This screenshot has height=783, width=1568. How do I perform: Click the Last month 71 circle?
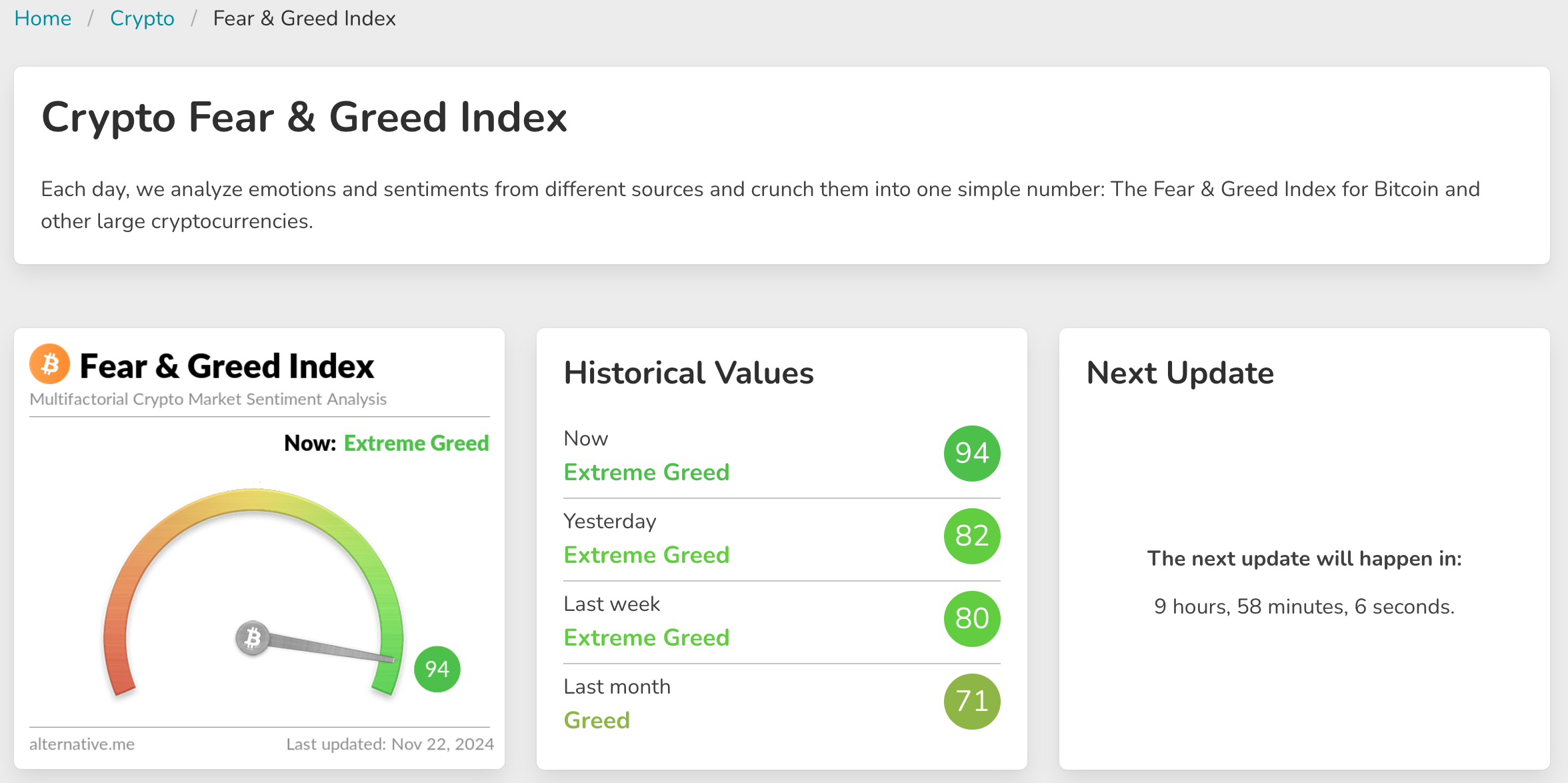(x=971, y=702)
